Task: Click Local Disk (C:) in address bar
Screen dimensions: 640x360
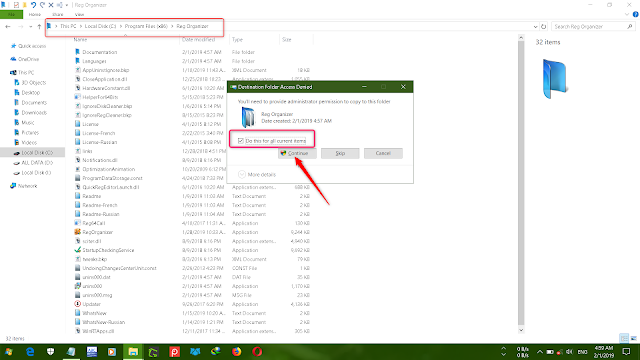Action: click(100, 26)
